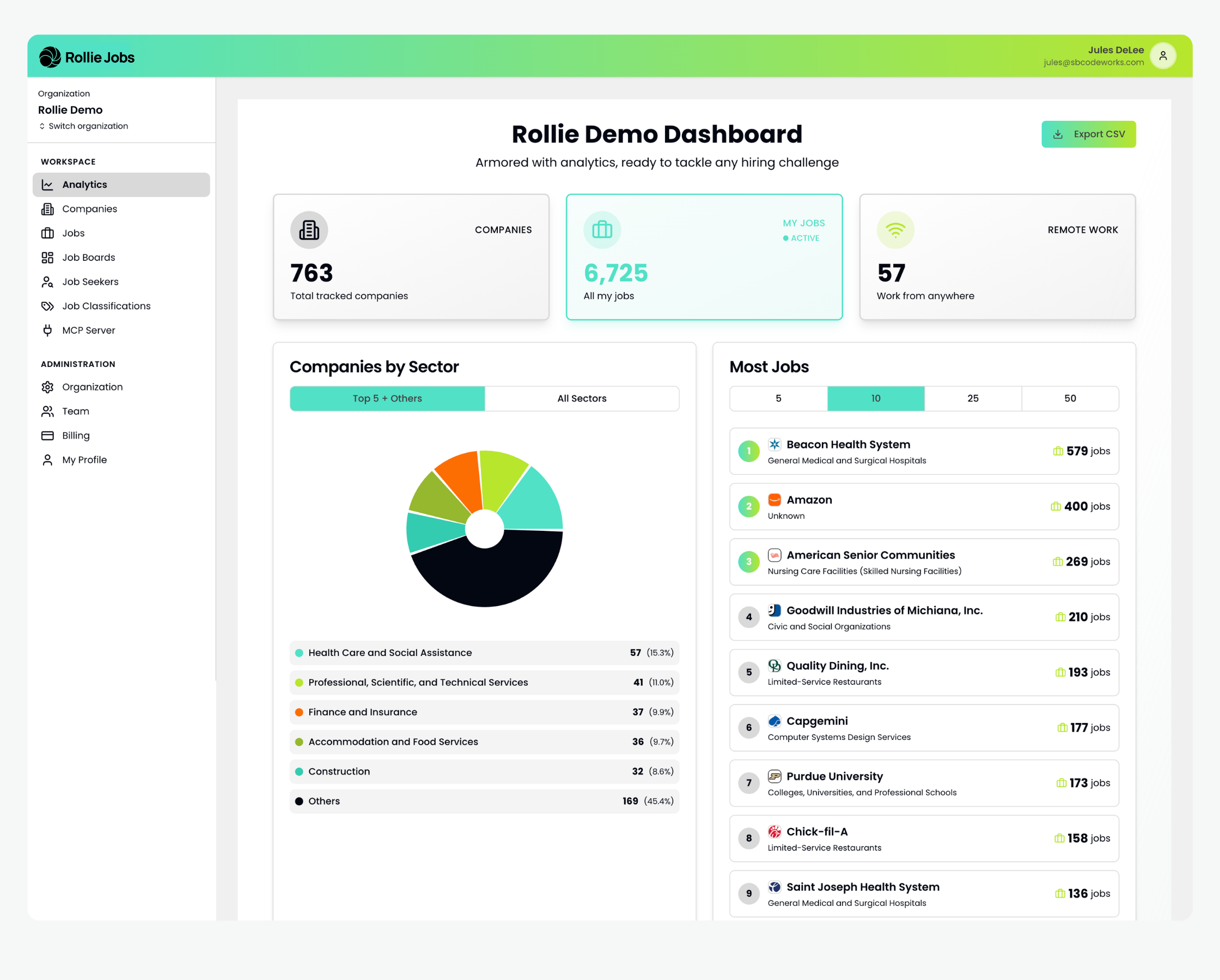Select the Health Care and Social Assistance row
Screen dimensions: 1220x980
point(485,653)
